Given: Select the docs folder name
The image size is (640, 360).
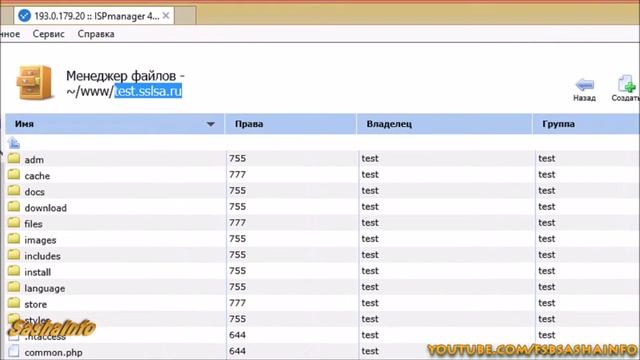Looking at the screenshot, I should point(35,192).
